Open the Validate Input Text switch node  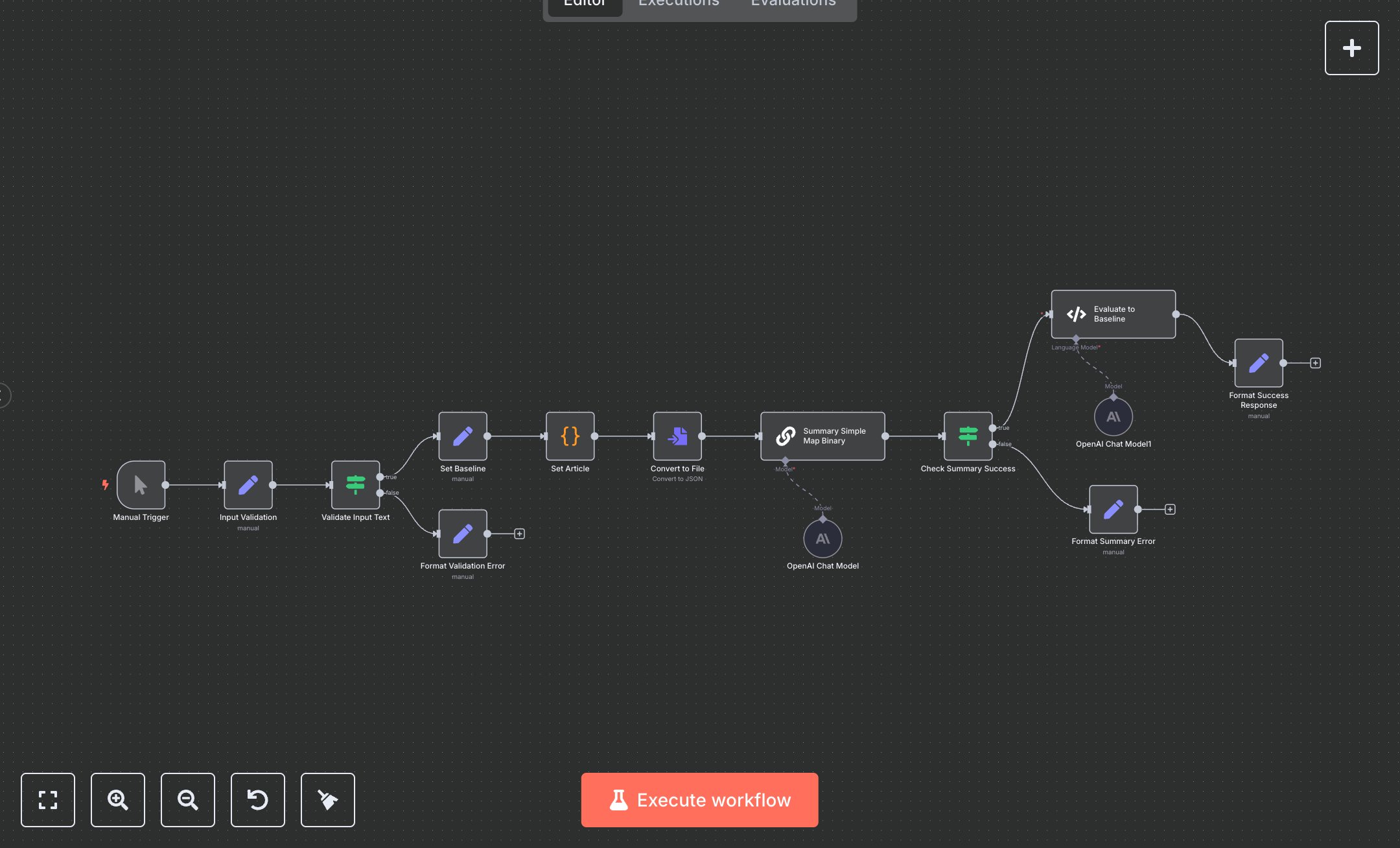[355, 485]
